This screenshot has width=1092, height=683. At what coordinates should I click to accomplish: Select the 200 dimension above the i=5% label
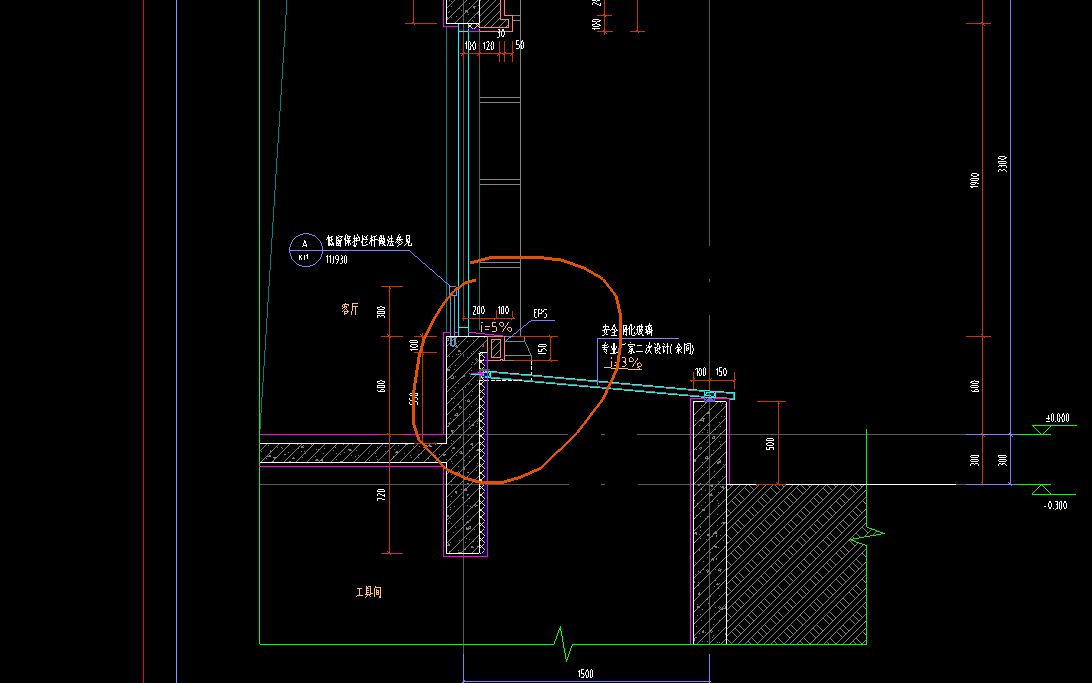[x=478, y=311]
